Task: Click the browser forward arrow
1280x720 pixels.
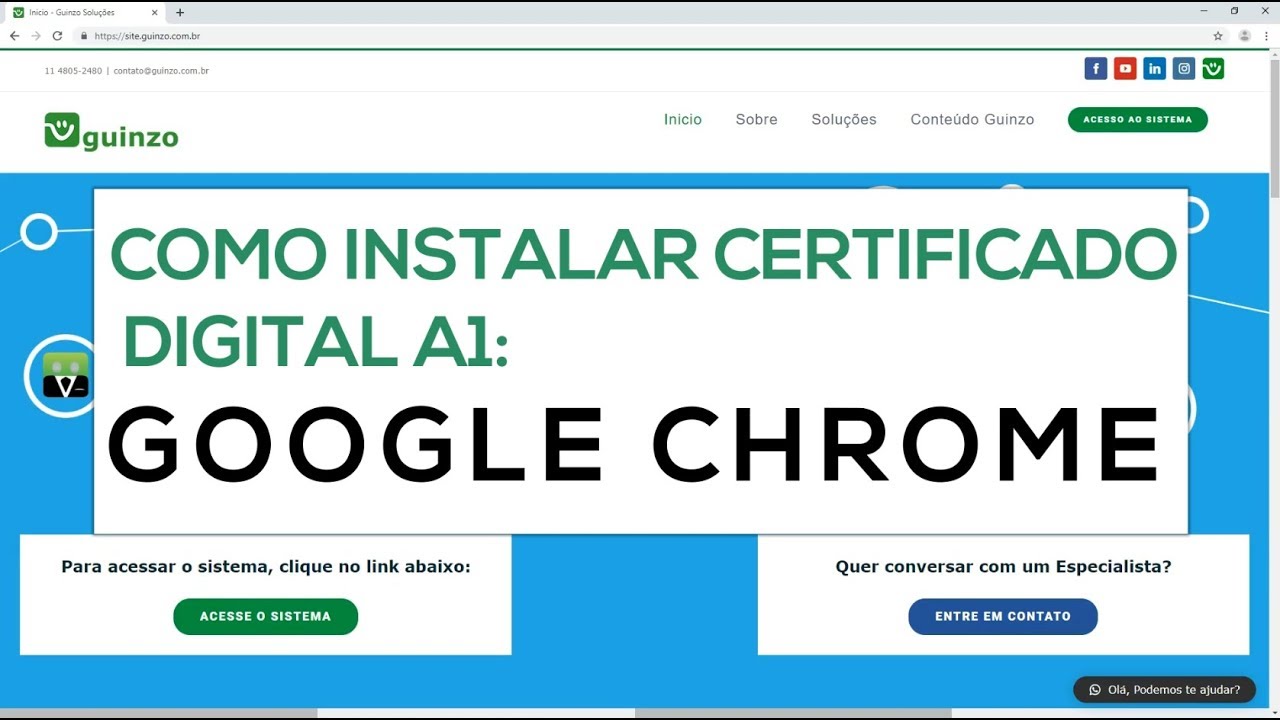Action: tap(36, 36)
